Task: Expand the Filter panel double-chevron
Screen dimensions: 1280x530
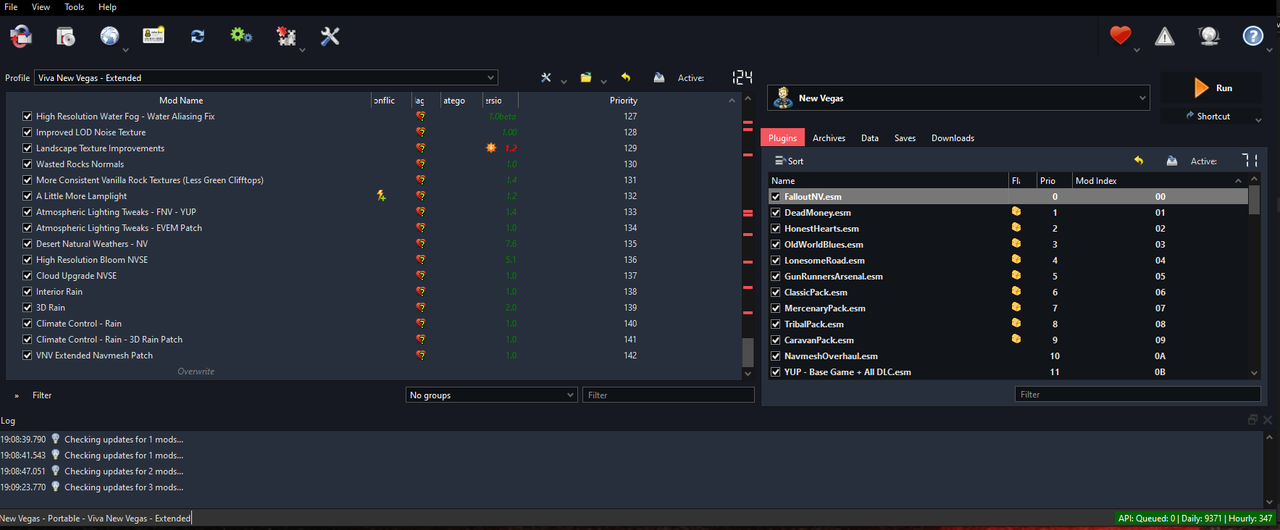Action: pyautogui.click(x=15, y=395)
